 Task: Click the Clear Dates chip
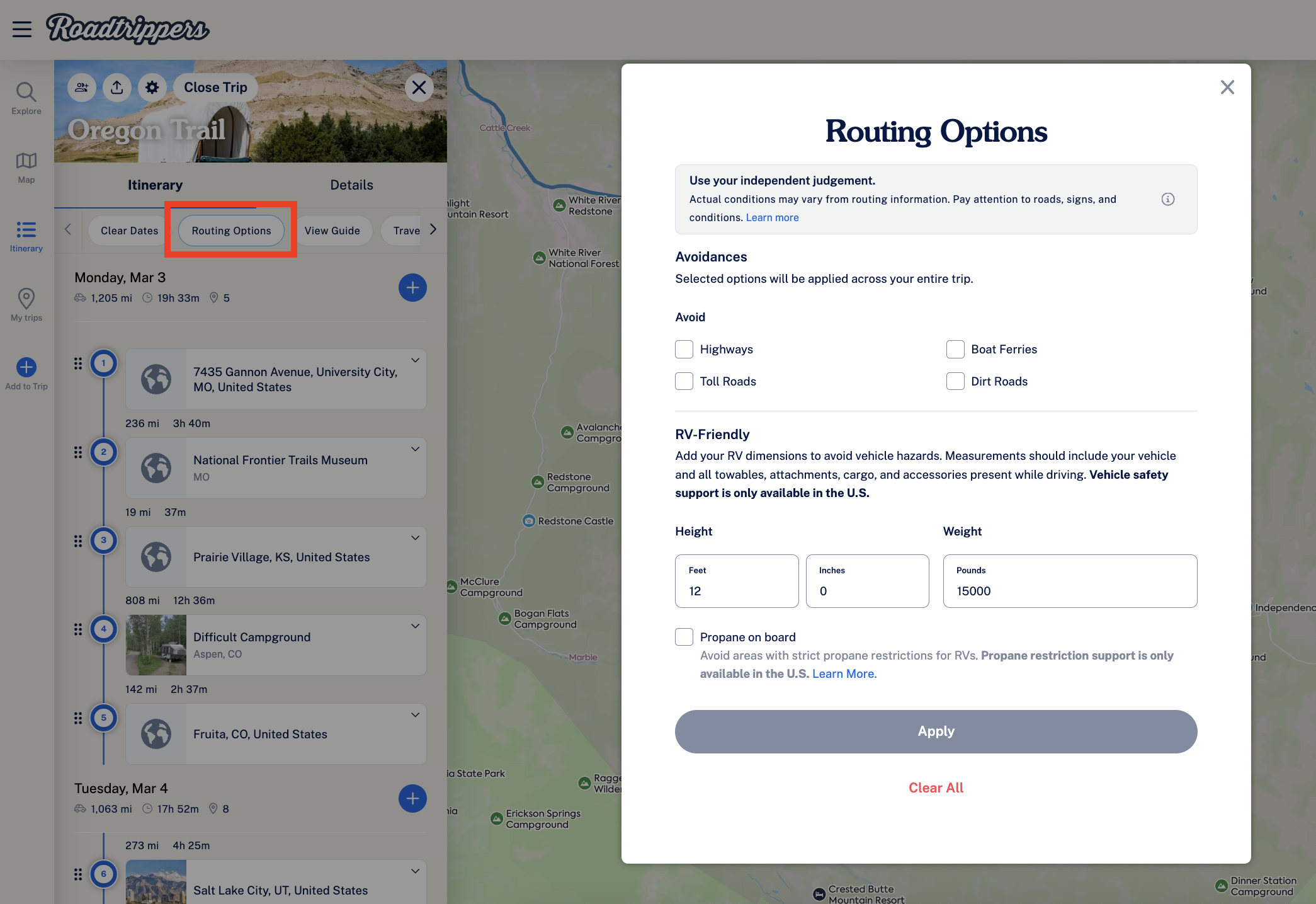coord(130,231)
